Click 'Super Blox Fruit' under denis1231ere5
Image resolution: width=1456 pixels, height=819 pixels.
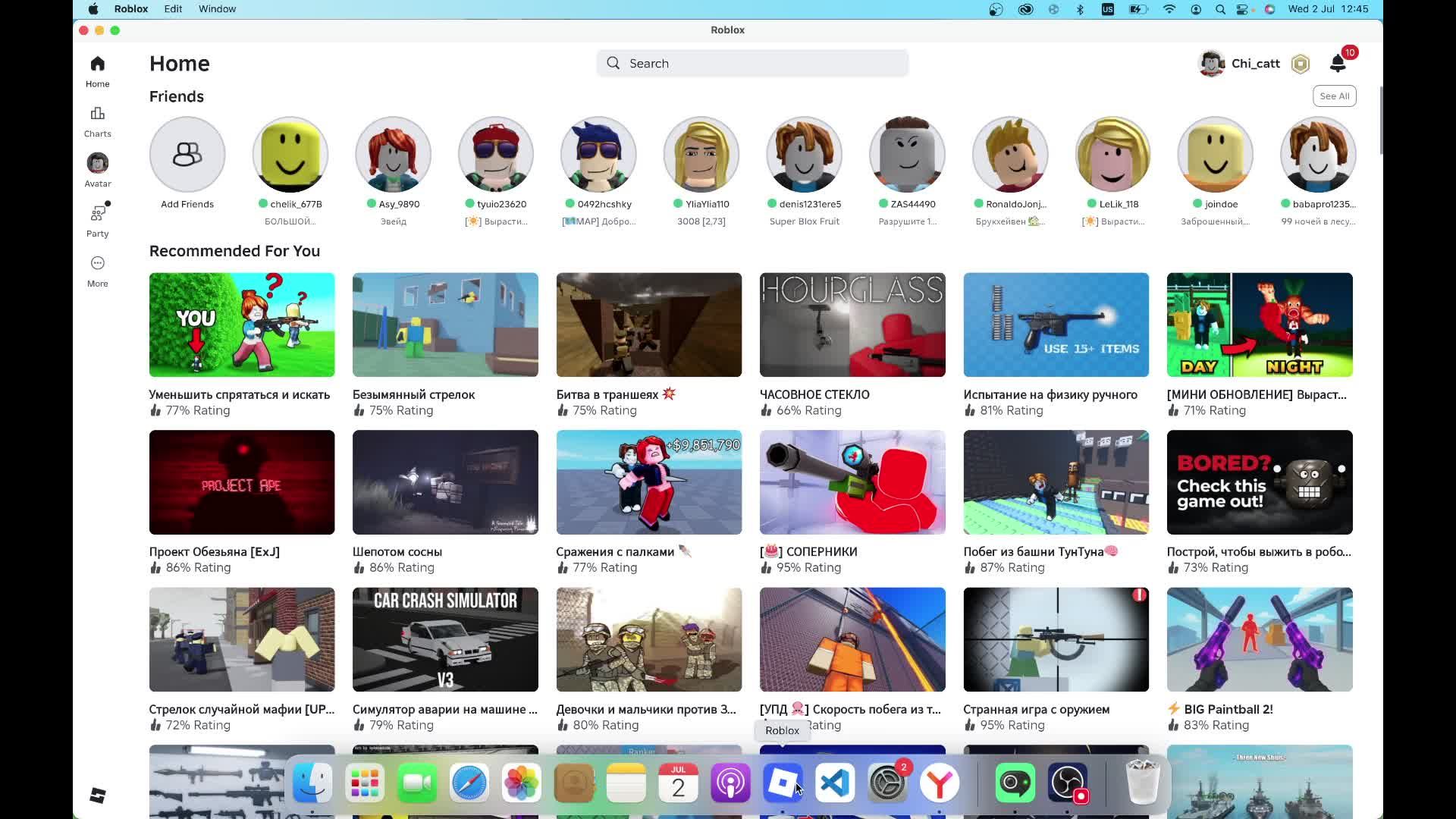(x=805, y=221)
